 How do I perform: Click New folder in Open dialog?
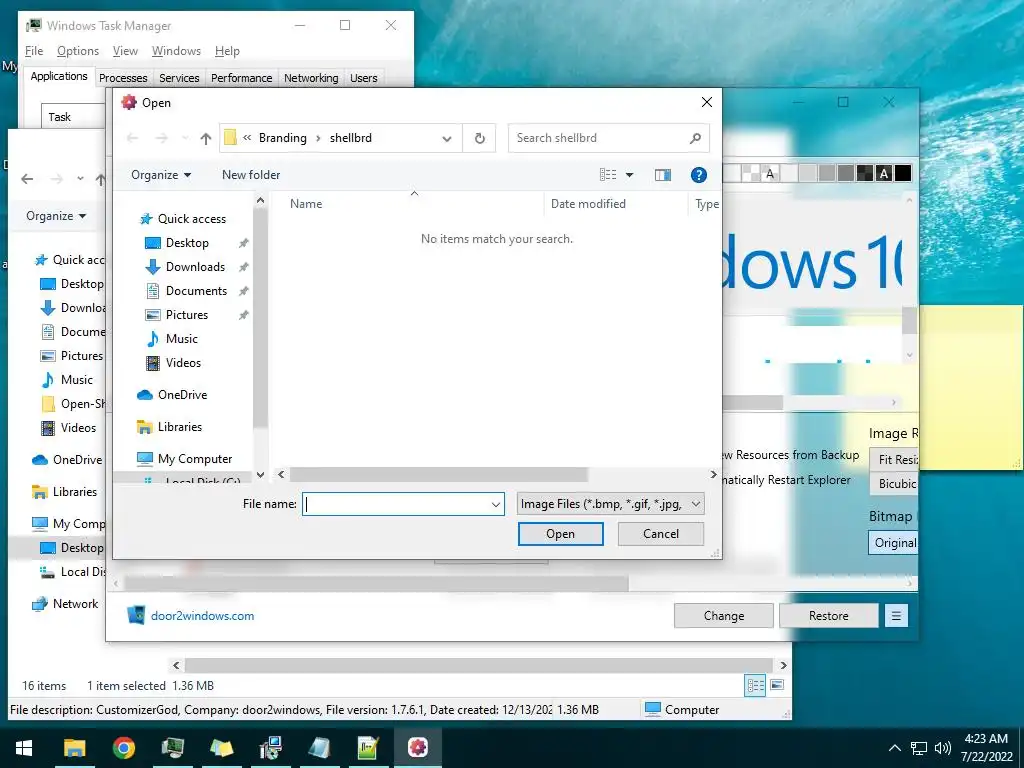[251, 175]
